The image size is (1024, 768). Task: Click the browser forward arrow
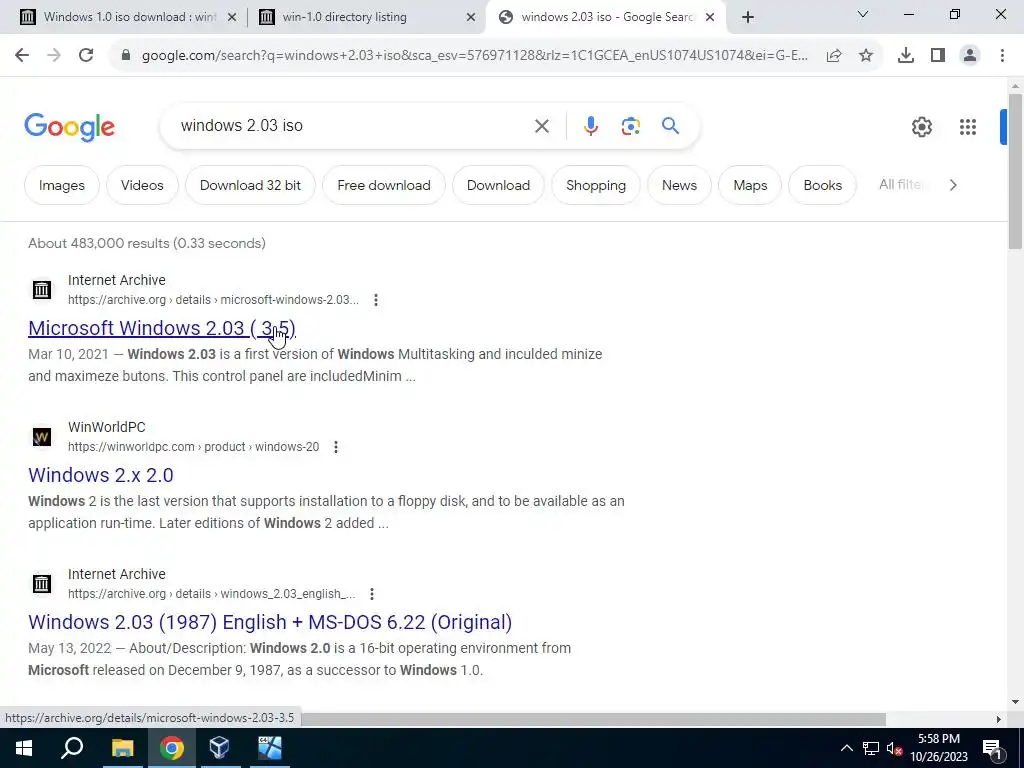pos(54,56)
